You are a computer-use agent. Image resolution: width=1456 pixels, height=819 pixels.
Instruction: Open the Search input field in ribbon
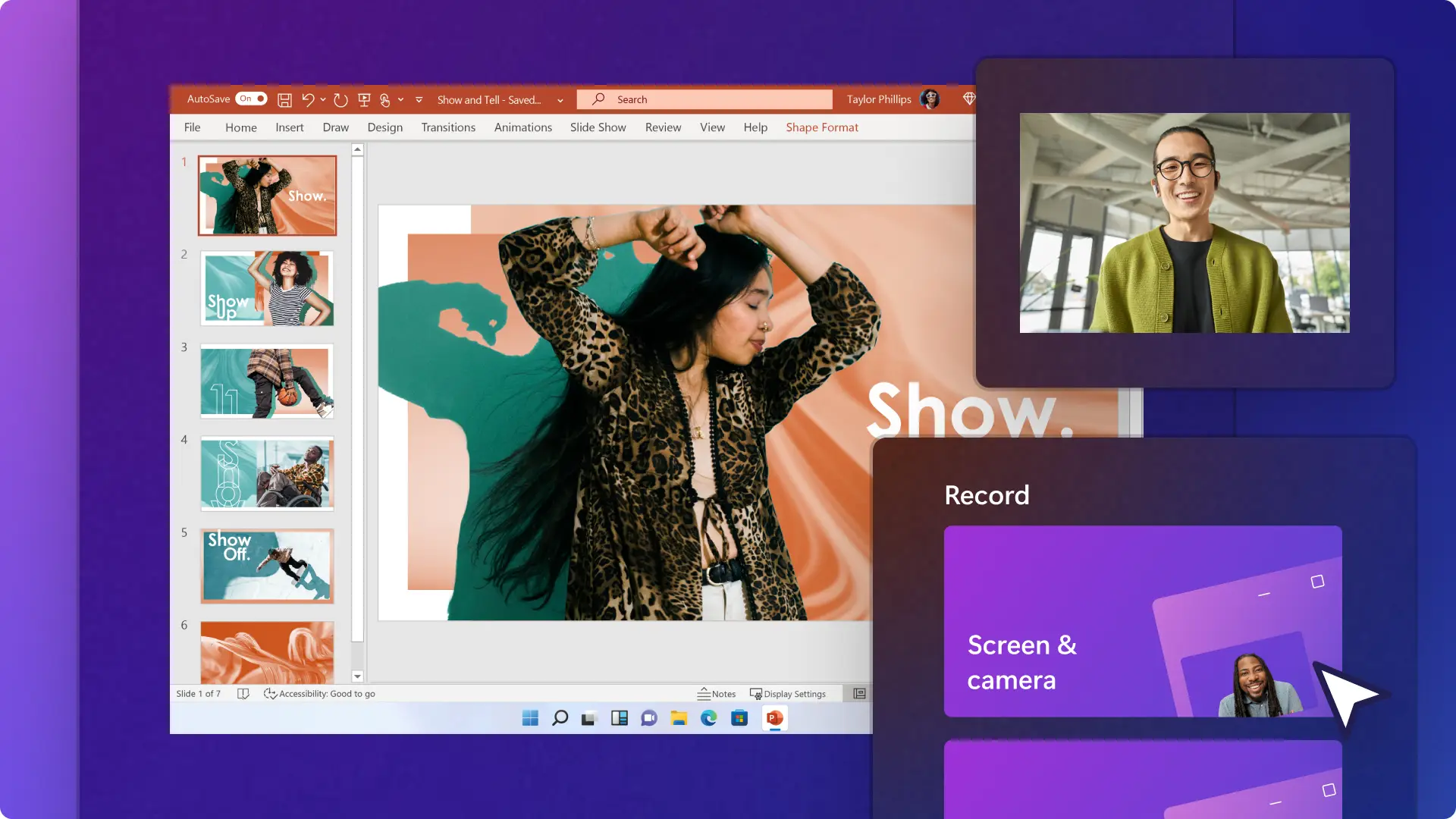705,99
